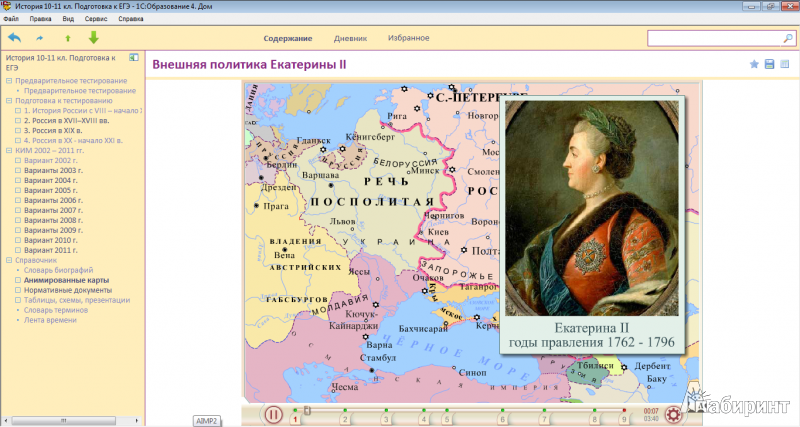Viewport: 800px width, 427px height.
Task: Open Варианты 2006 г.
Action: [53, 200]
